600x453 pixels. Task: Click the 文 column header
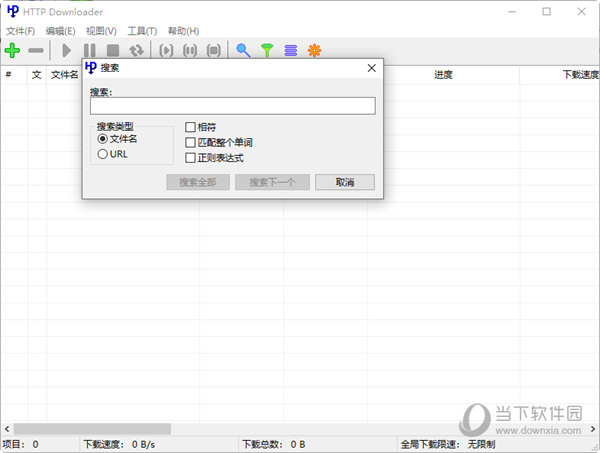37,75
